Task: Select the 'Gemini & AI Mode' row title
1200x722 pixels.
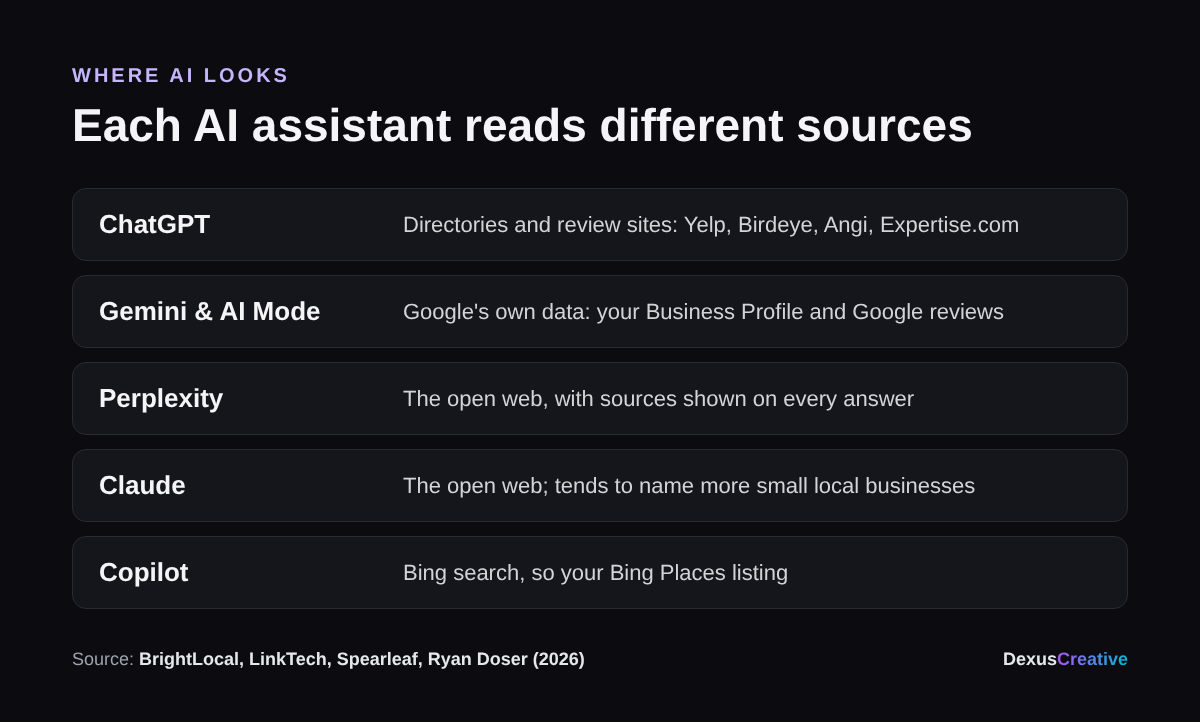Action: pos(209,312)
